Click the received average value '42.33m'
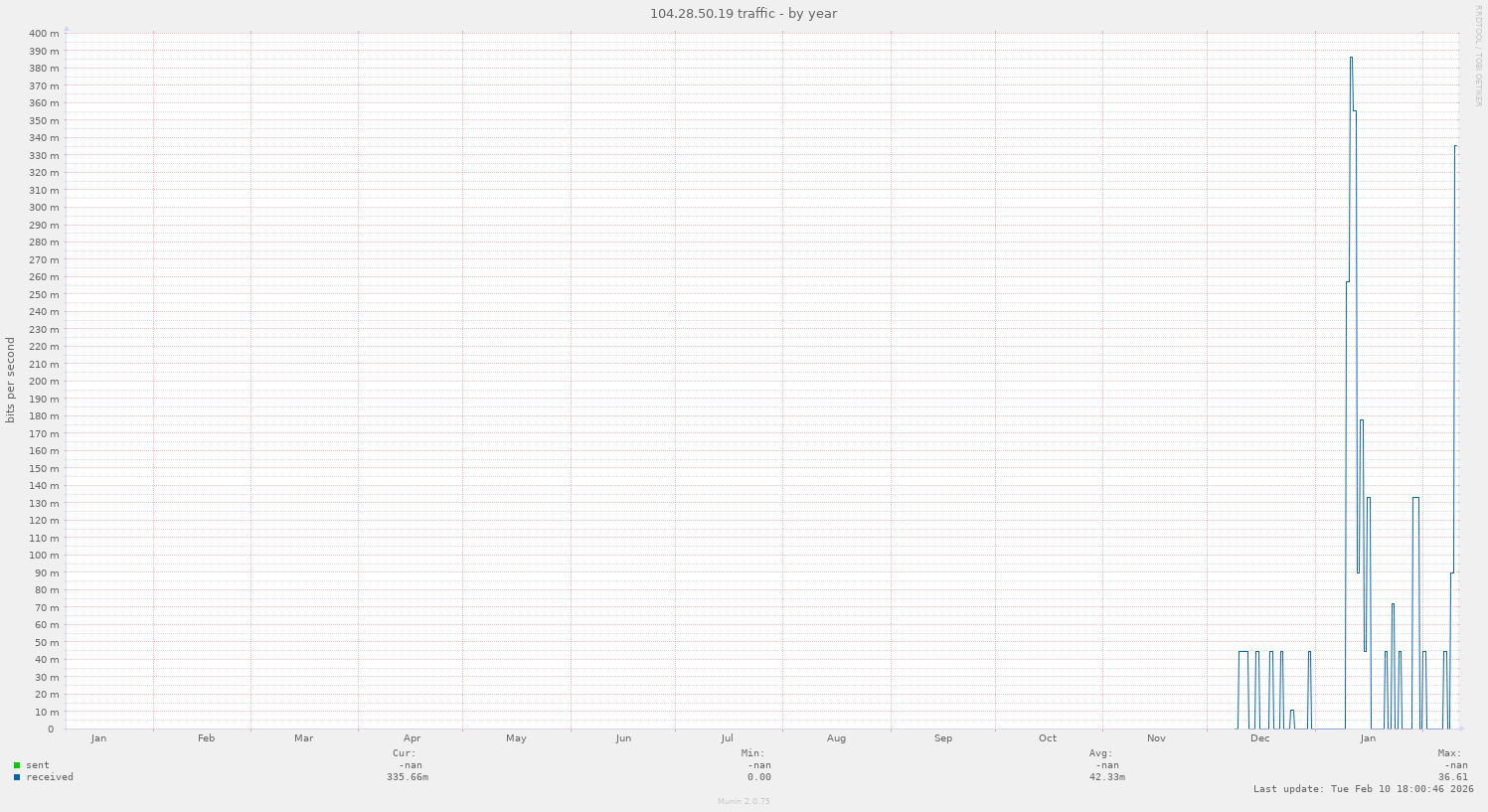Viewport: 1488px width, 812px height. [1106, 777]
